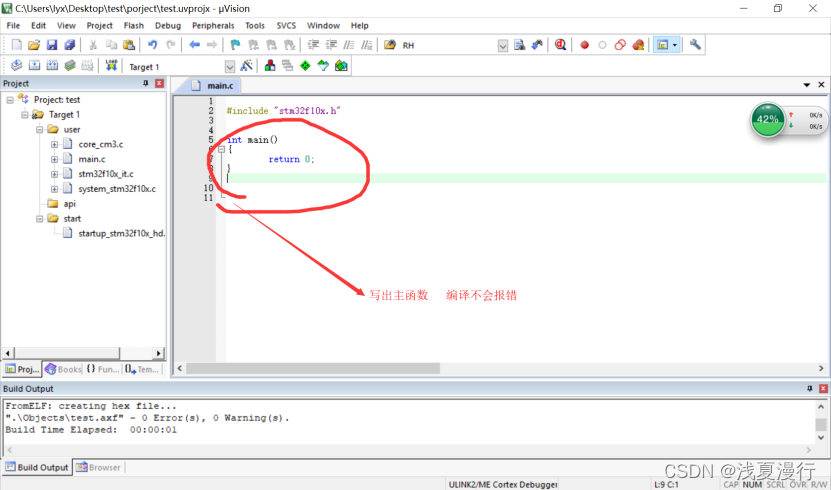Open the Flash menu
This screenshot has height=490, width=831.
point(134,25)
